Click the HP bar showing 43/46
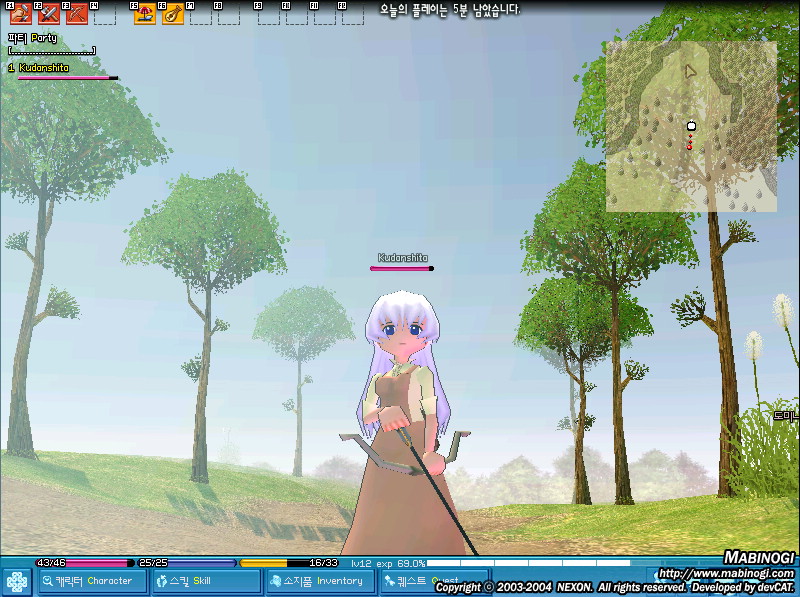The width and height of the screenshot is (800, 597). point(85,563)
